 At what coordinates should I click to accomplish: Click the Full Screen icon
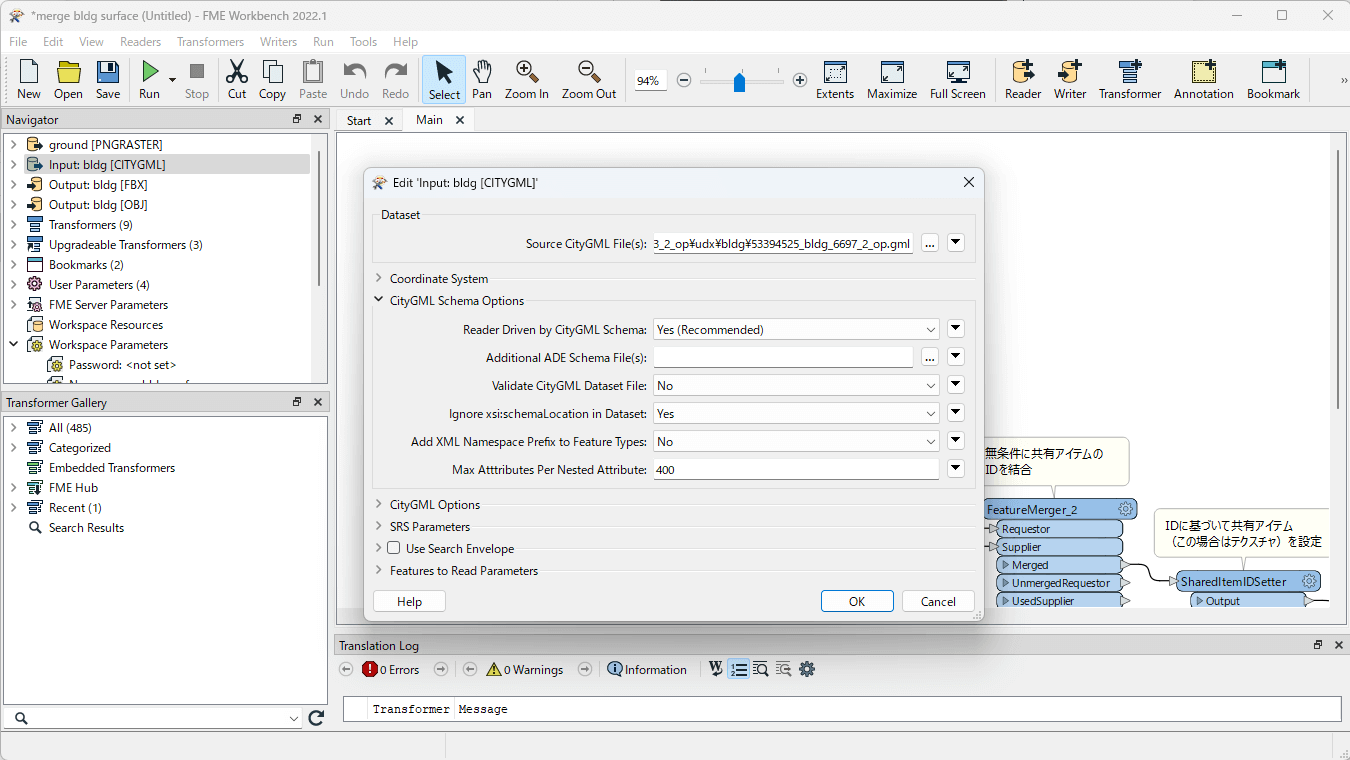(958, 72)
